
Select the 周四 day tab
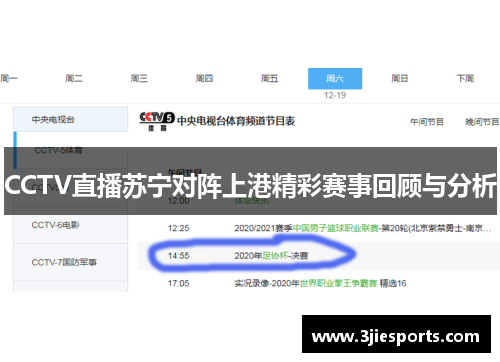click(204, 78)
